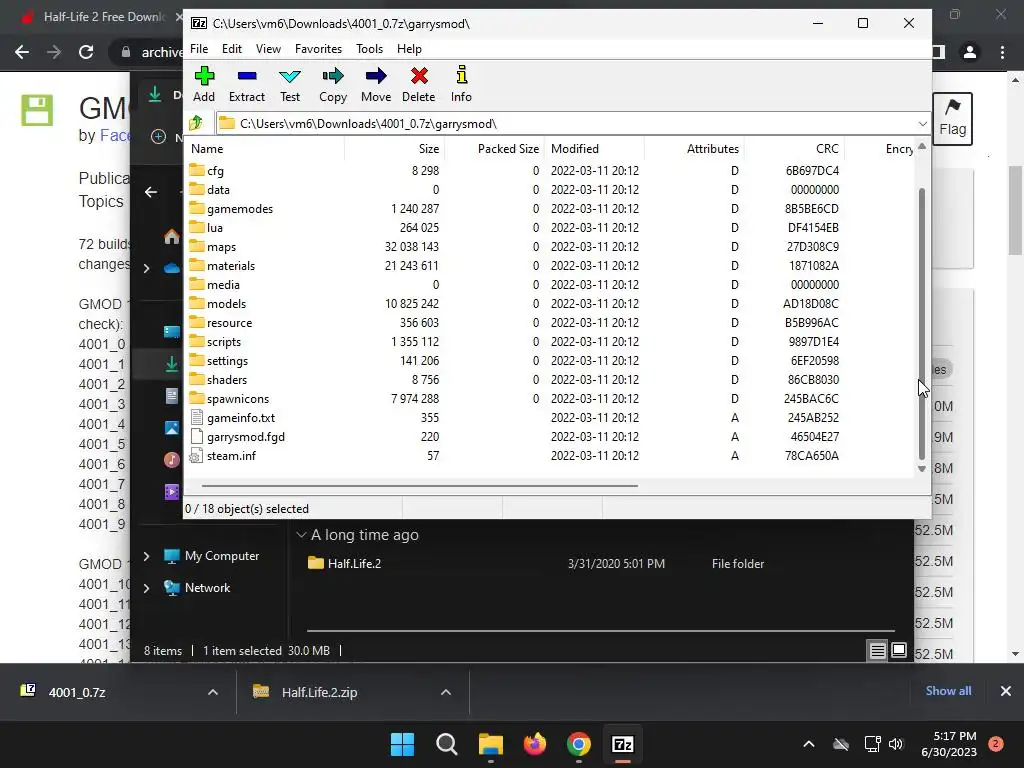Click Show all downloads link

948,691
